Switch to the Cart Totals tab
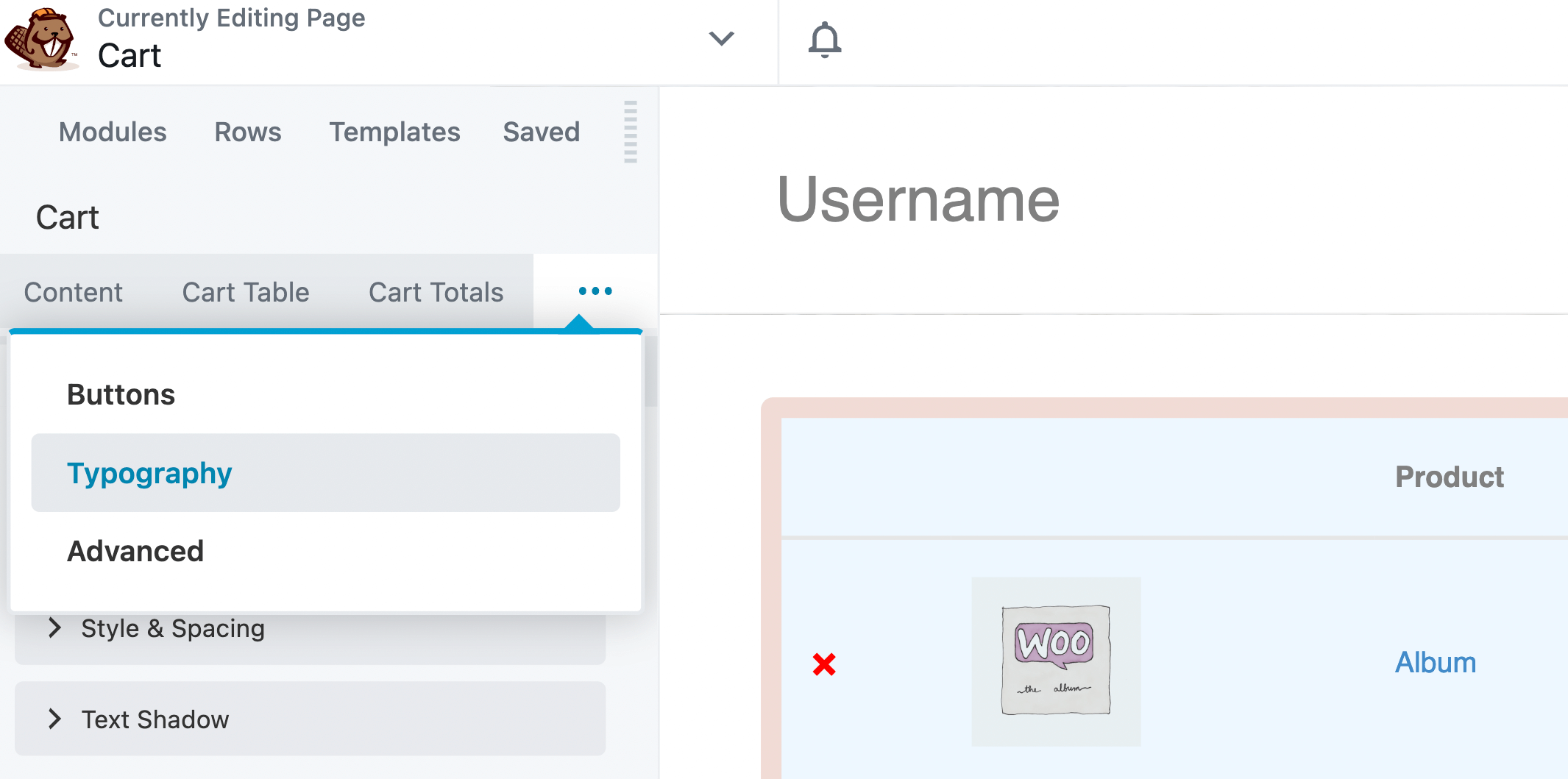 coord(436,292)
